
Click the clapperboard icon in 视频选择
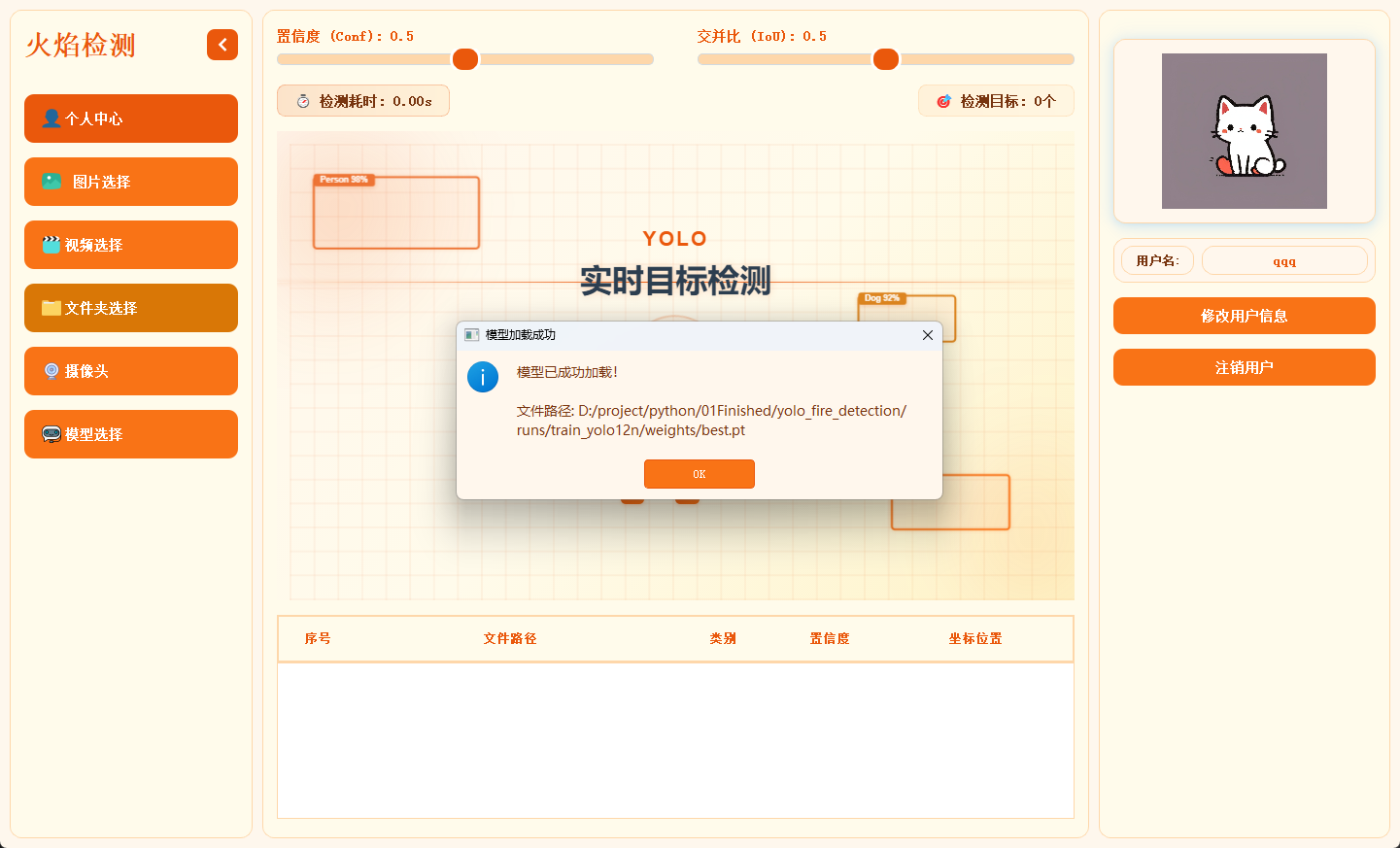(51, 245)
